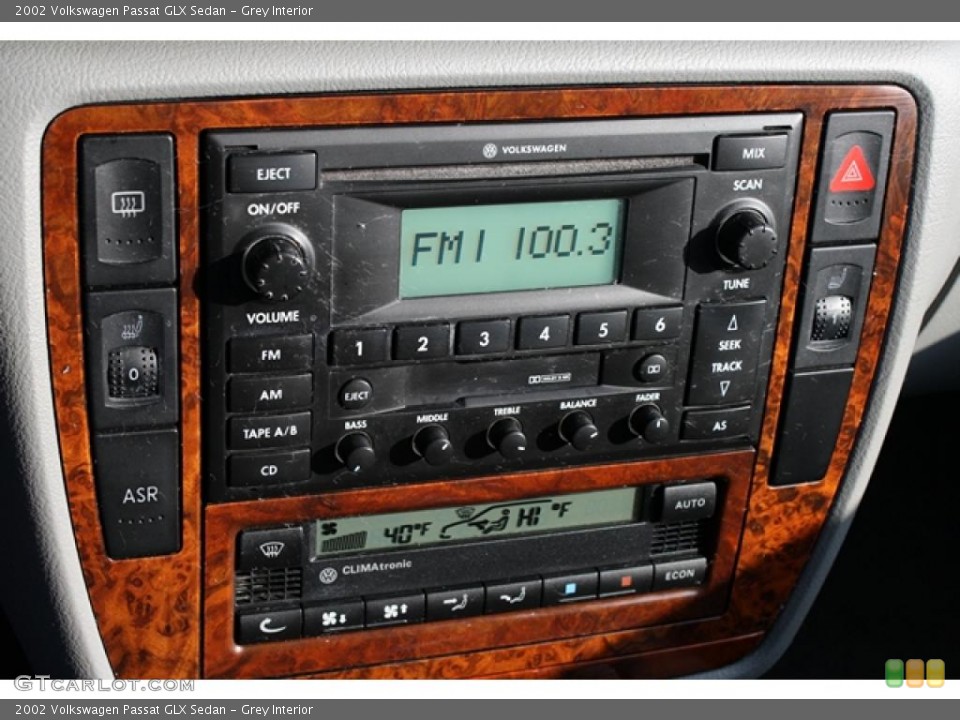Tap the Climatronic temperature display
960x720 pixels.
pos(476,522)
